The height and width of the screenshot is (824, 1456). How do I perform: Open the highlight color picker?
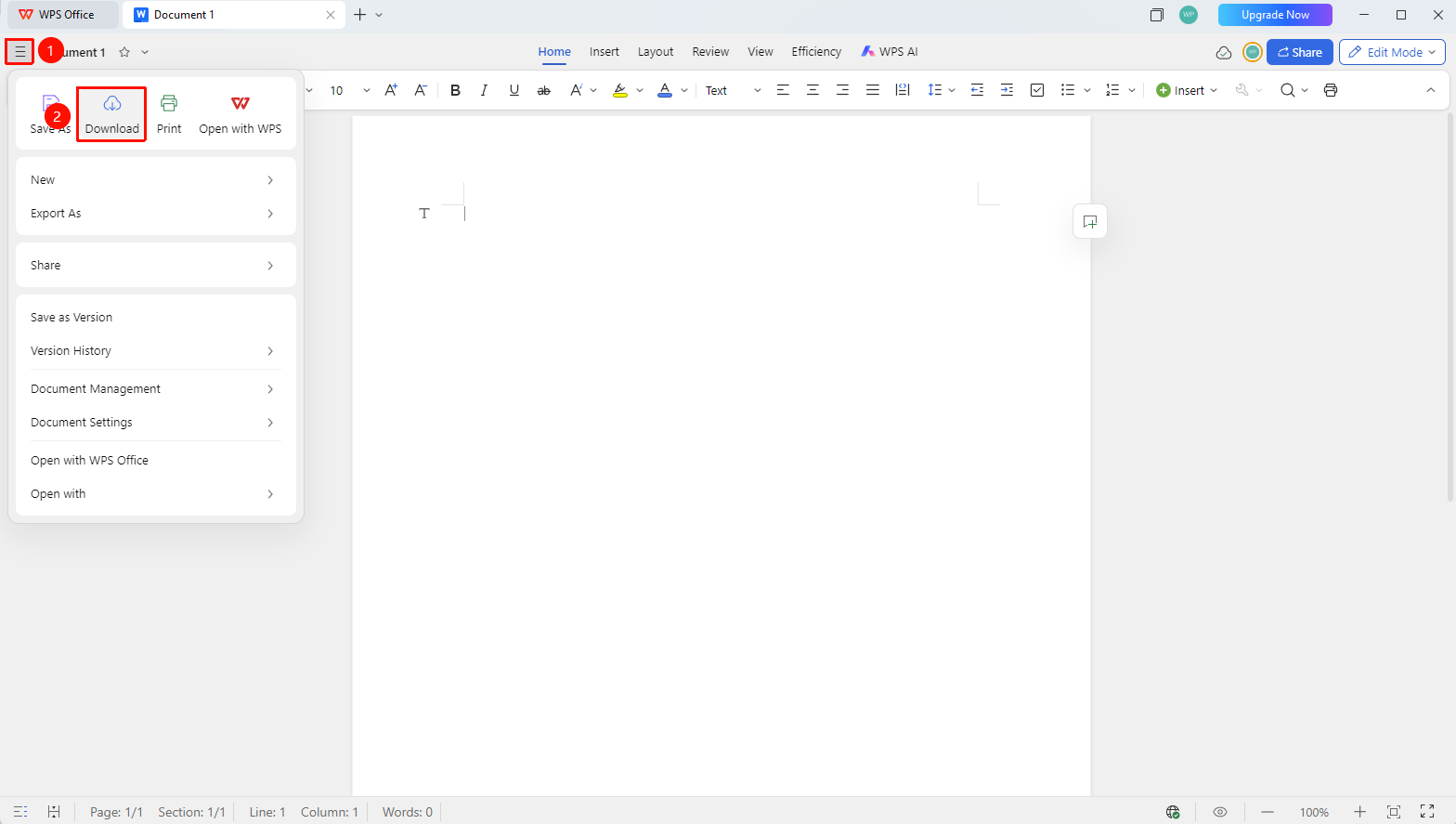click(x=639, y=90)
